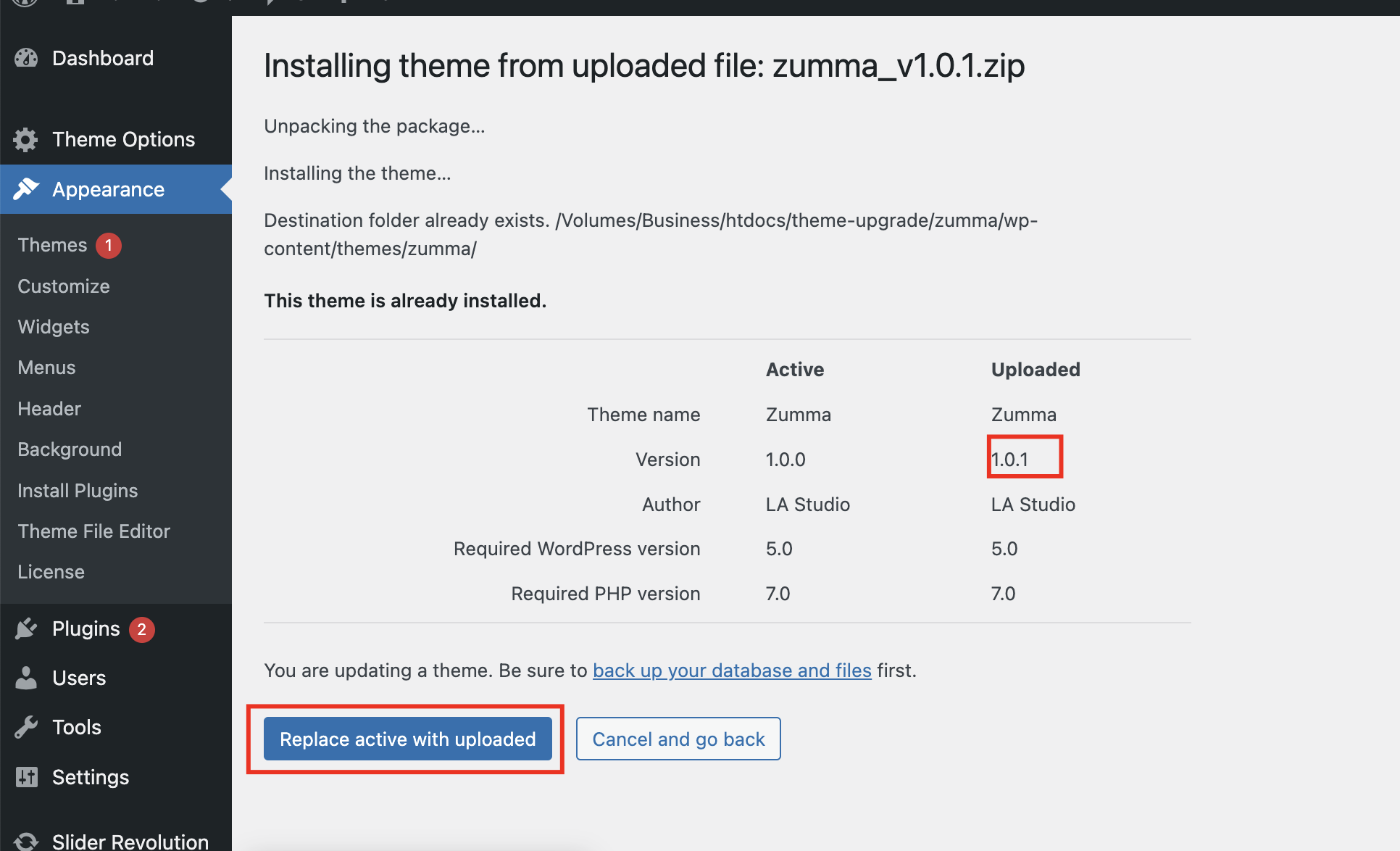The width and height of the screenshot is (1400, 851).
Task: Open the License submenu item
Action: point(51,572)
